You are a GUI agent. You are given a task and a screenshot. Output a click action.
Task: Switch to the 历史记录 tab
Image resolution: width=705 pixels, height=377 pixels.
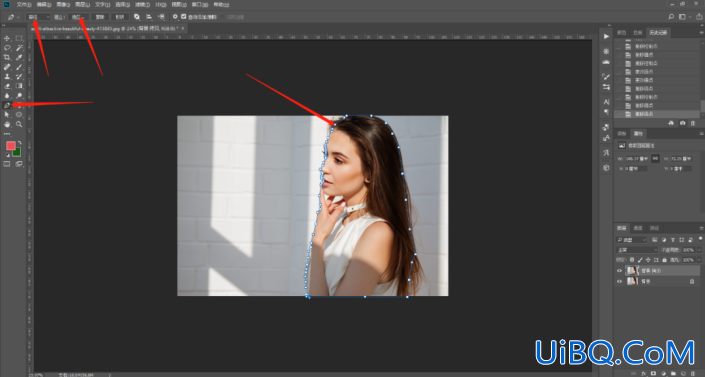point(657,32)
